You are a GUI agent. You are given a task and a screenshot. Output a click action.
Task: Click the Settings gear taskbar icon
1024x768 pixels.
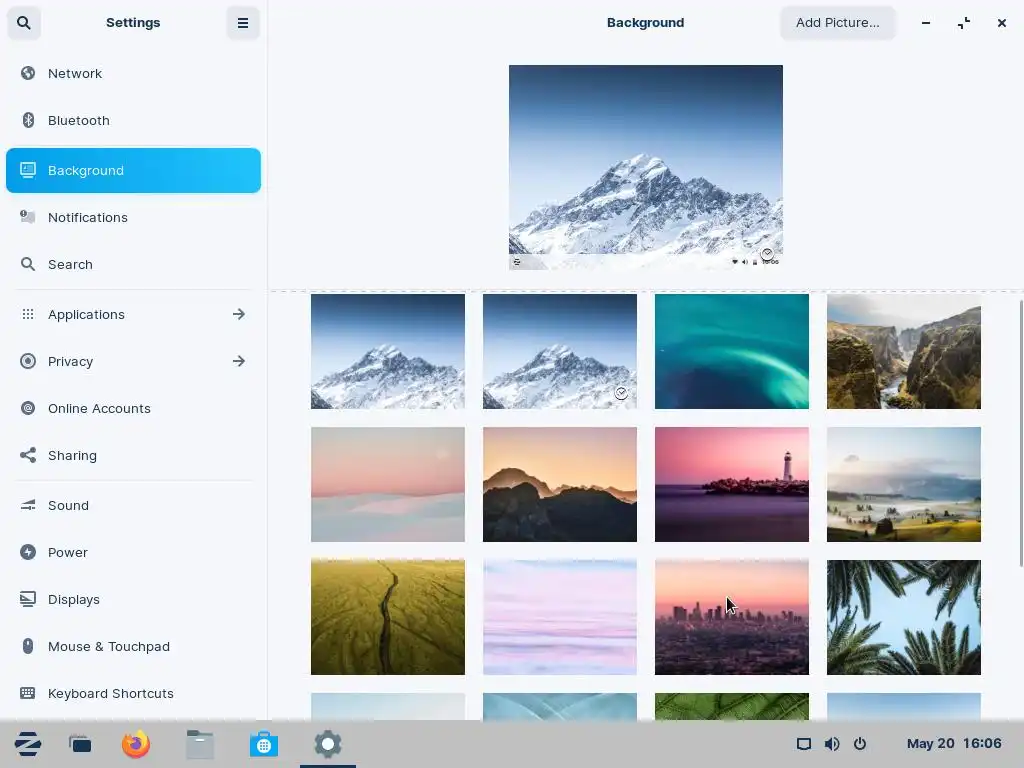point(328,744)
